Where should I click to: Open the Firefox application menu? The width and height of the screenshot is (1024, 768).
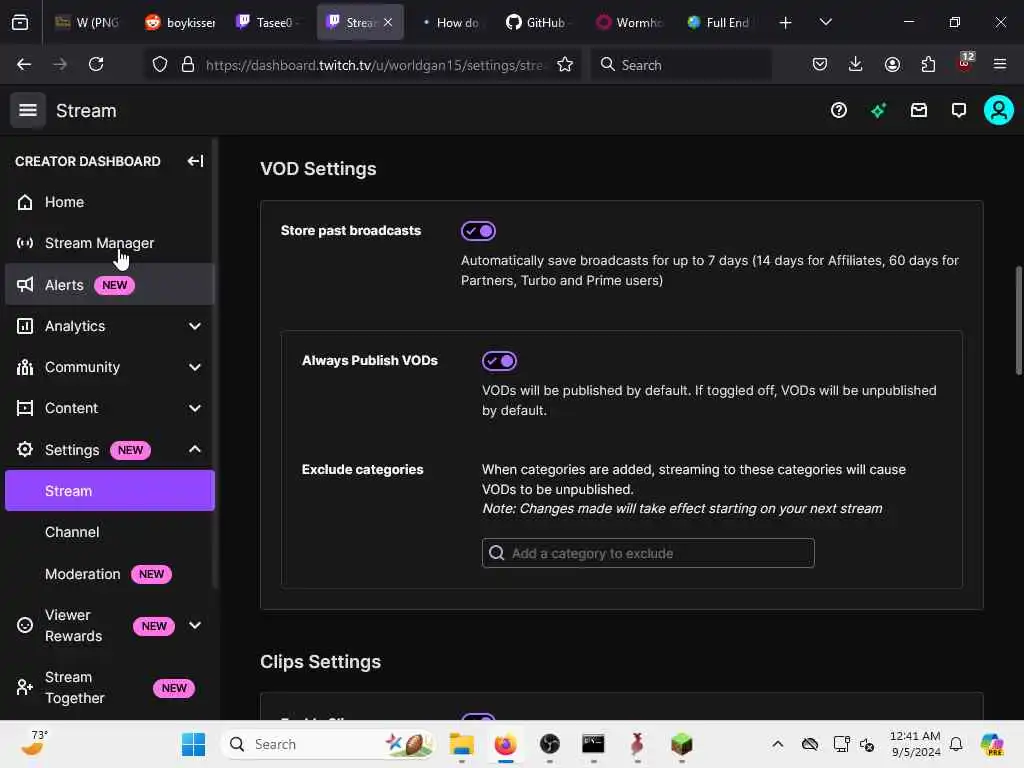tap(1000, 64)
